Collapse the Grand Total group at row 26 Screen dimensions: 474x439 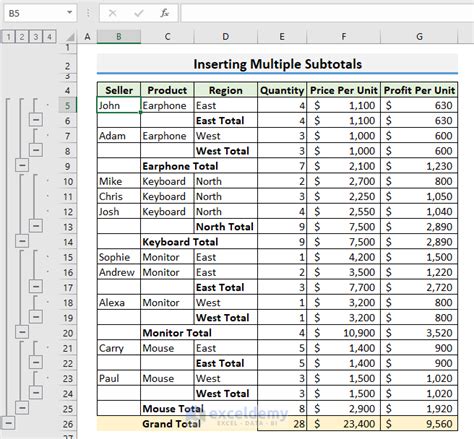pos(8,423)
